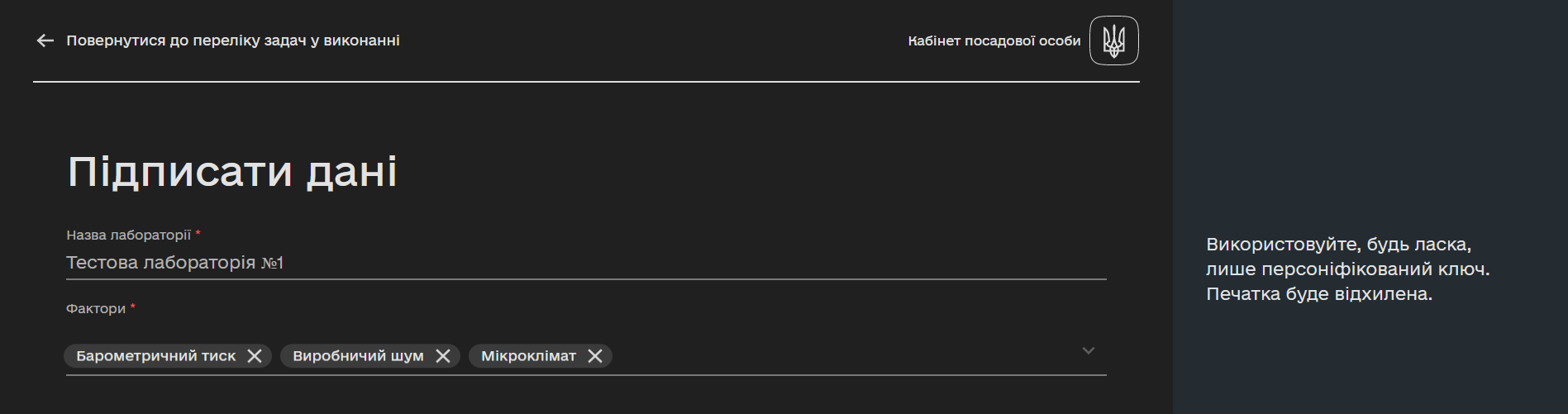The width and height of the screenshot is (1568, 414).
Task: Remove the Мікроклімат factor chip
Action: (595, 356)
